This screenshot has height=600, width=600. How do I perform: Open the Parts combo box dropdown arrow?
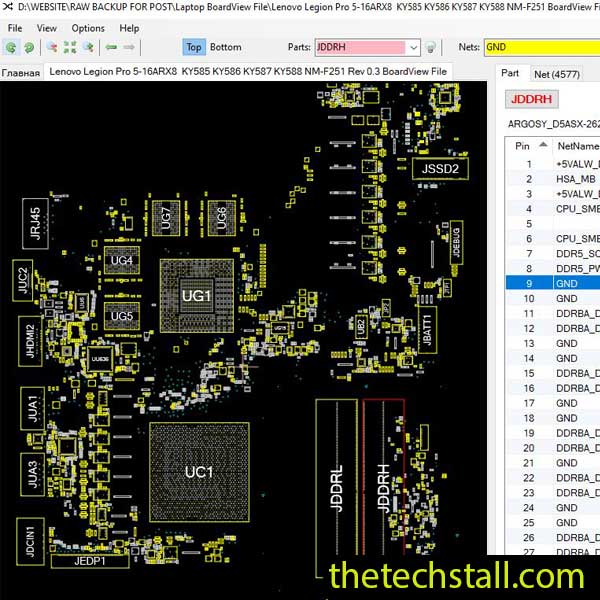click(413, 48)
